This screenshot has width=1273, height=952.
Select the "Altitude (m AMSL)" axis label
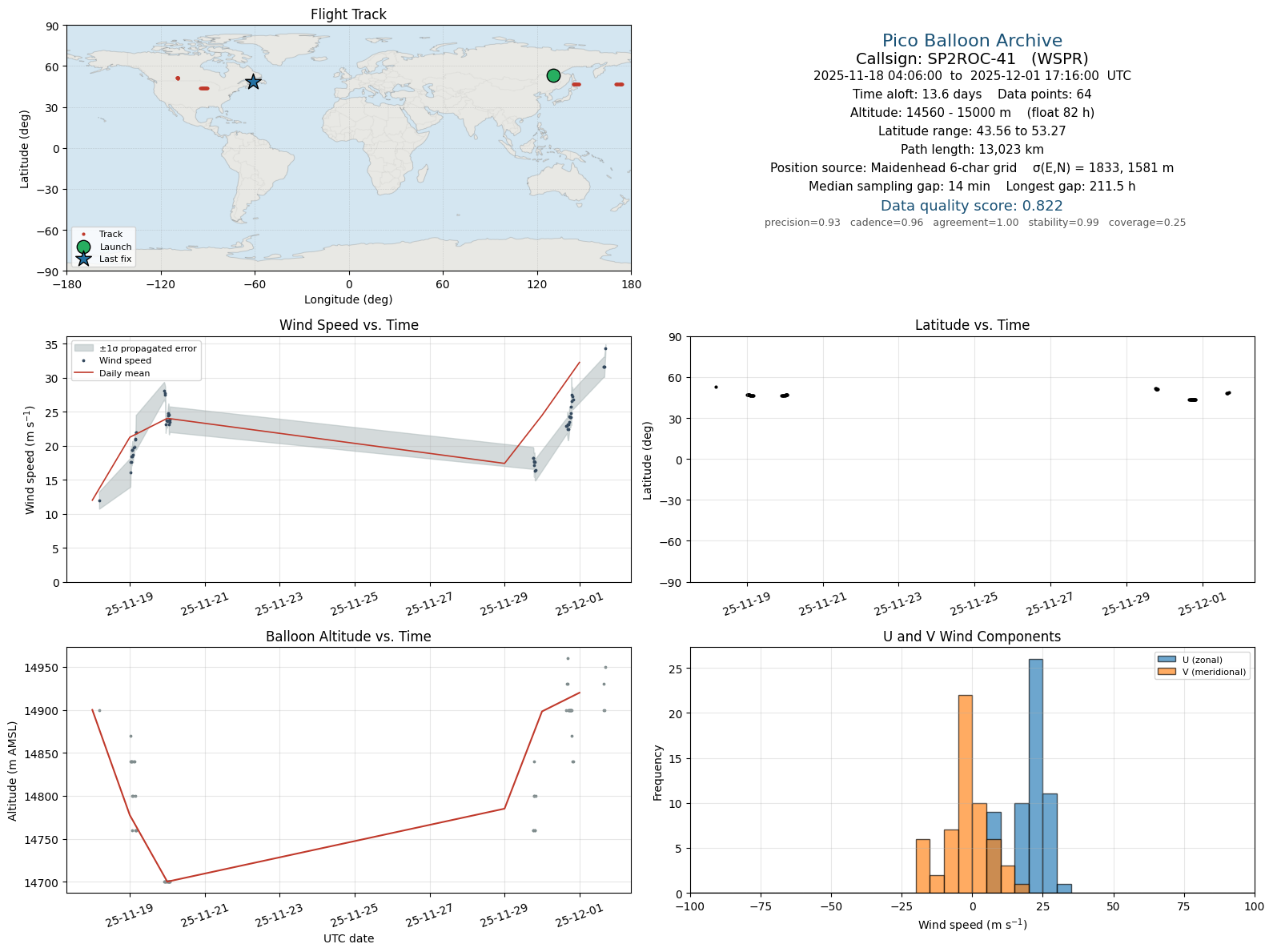click(x=13, y=770)
